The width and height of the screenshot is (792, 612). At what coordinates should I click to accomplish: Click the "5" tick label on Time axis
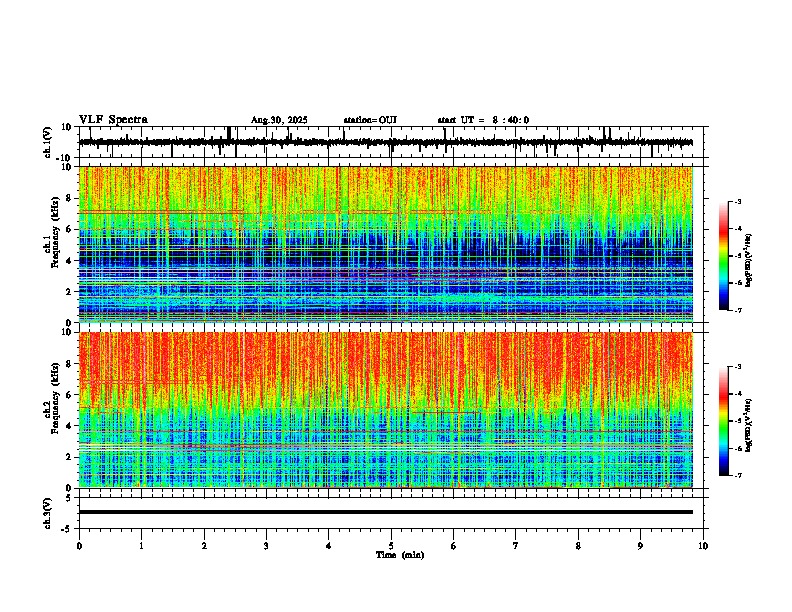(x=391, y=546)
